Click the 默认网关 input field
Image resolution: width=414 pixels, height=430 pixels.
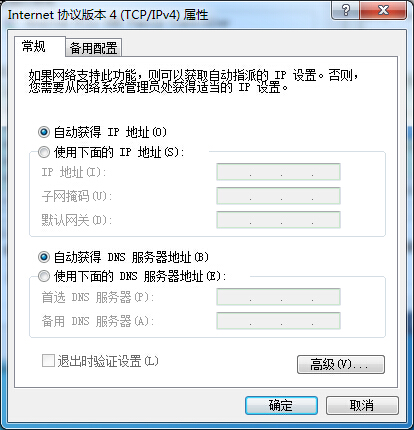(278, 220)
